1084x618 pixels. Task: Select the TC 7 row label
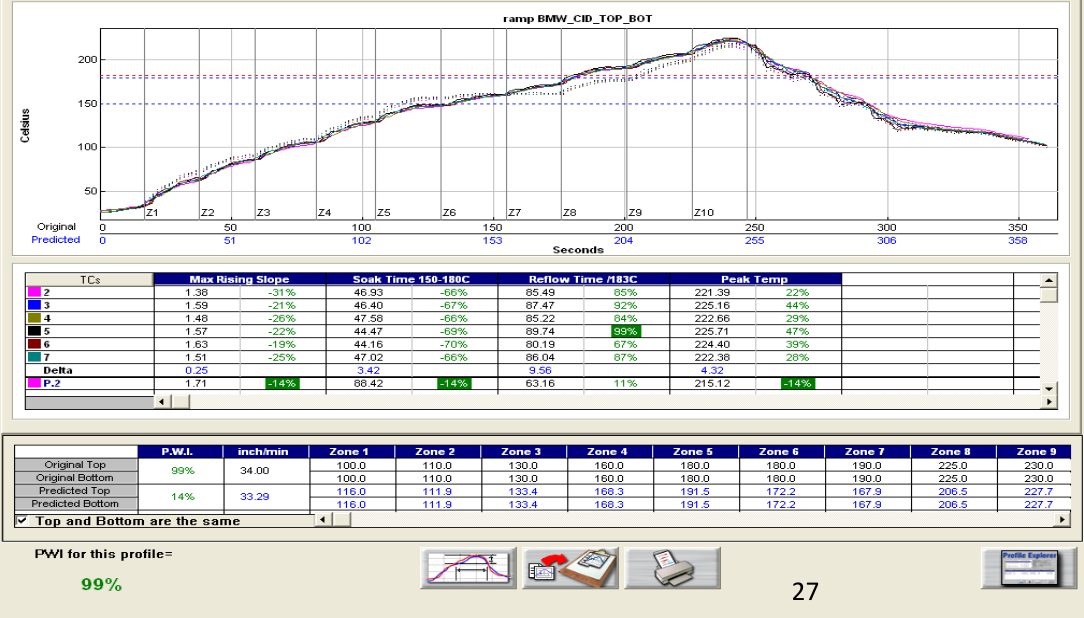pyautogui.click(x=46, y=357)
